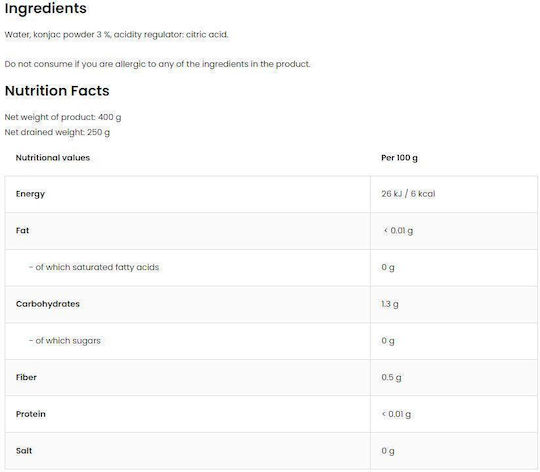The height and width of the screenshot is (472, 540).
Task: Click the net weight 400 g line
Action: pyautogui.click(x=63, y=117)
